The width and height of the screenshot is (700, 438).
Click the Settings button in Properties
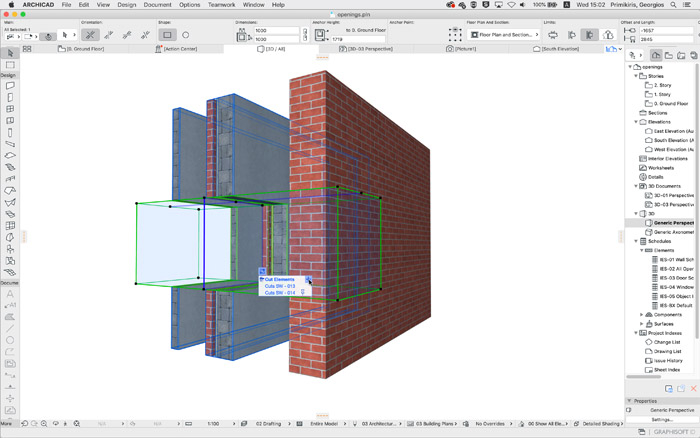point(661,419)
